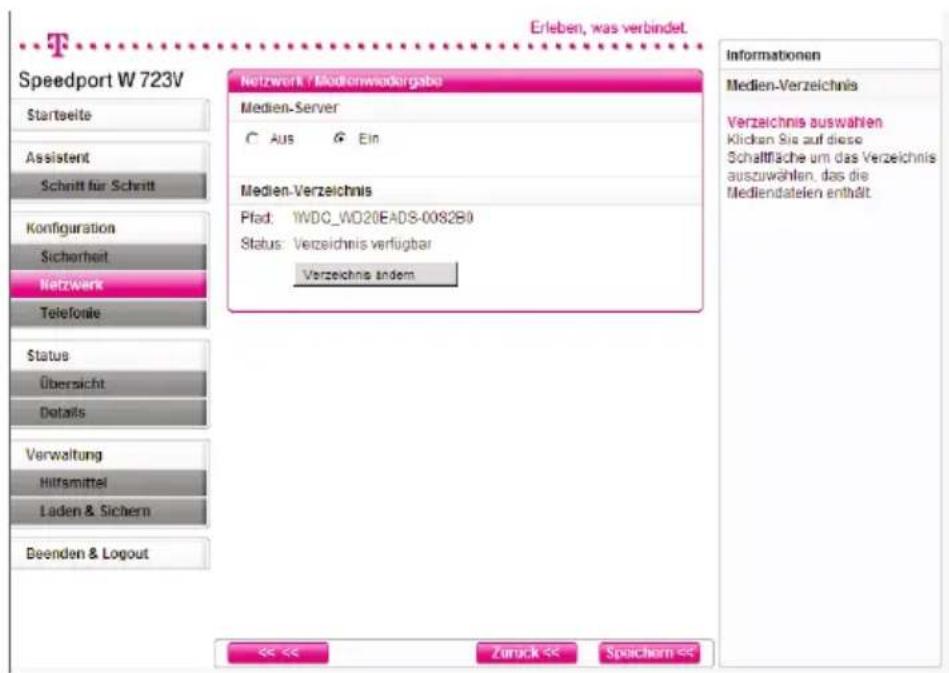Open Hilfsmittel tools page
Image resolution: width=949 pixels, height=673 pixels.
tap(108, 483)
